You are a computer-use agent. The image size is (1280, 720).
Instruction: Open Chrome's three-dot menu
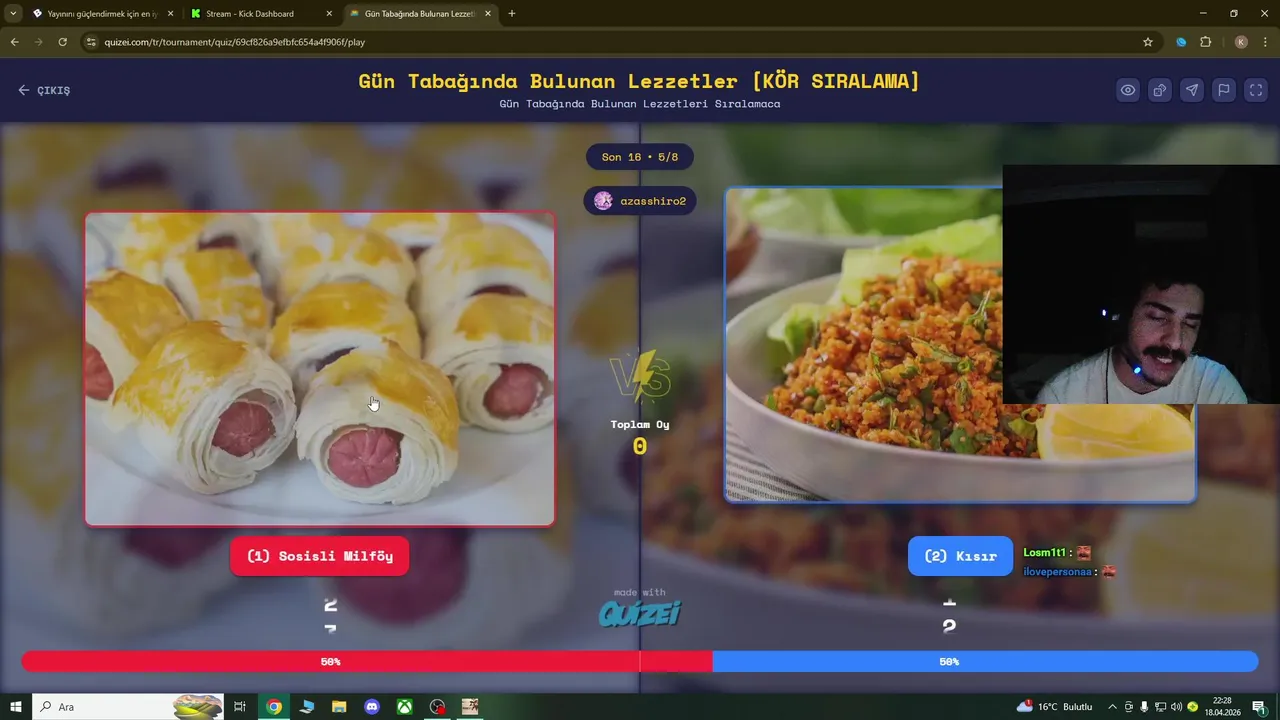pos(1265,42)
